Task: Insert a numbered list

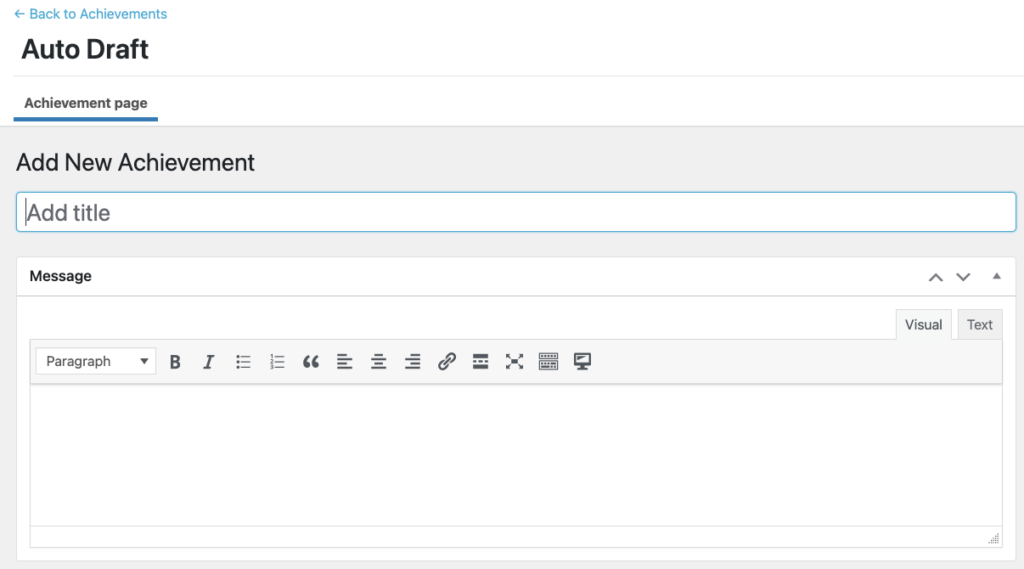Action: click(277, 362)
